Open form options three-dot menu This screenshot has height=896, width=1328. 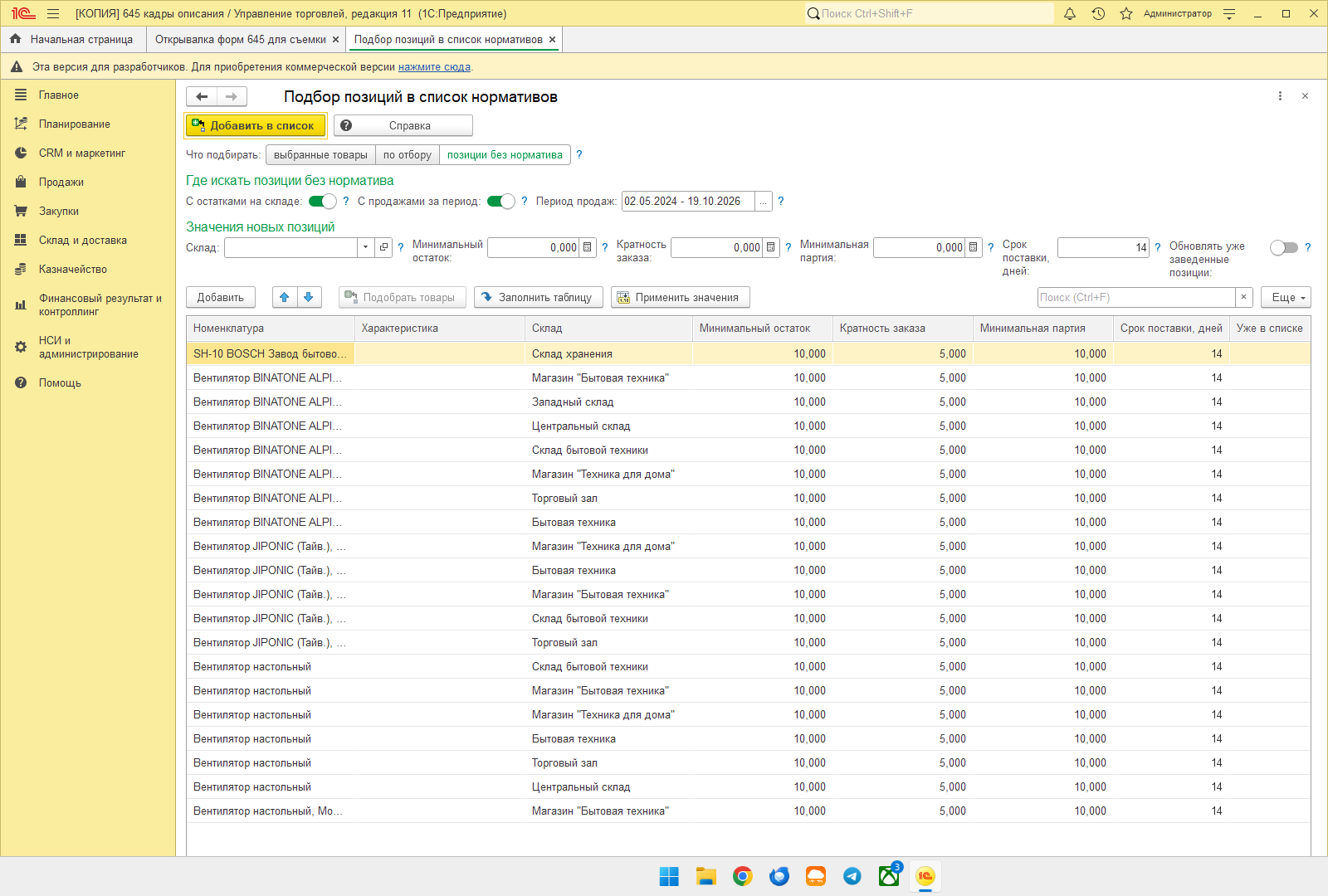[1280, 96]
